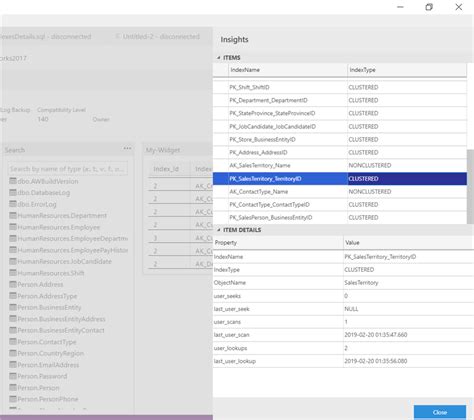Viewport: 474px width, 420px height.
Task: Select the AK_ContactType_Name row
Action: pyautogui.click(x=340, y=192)
